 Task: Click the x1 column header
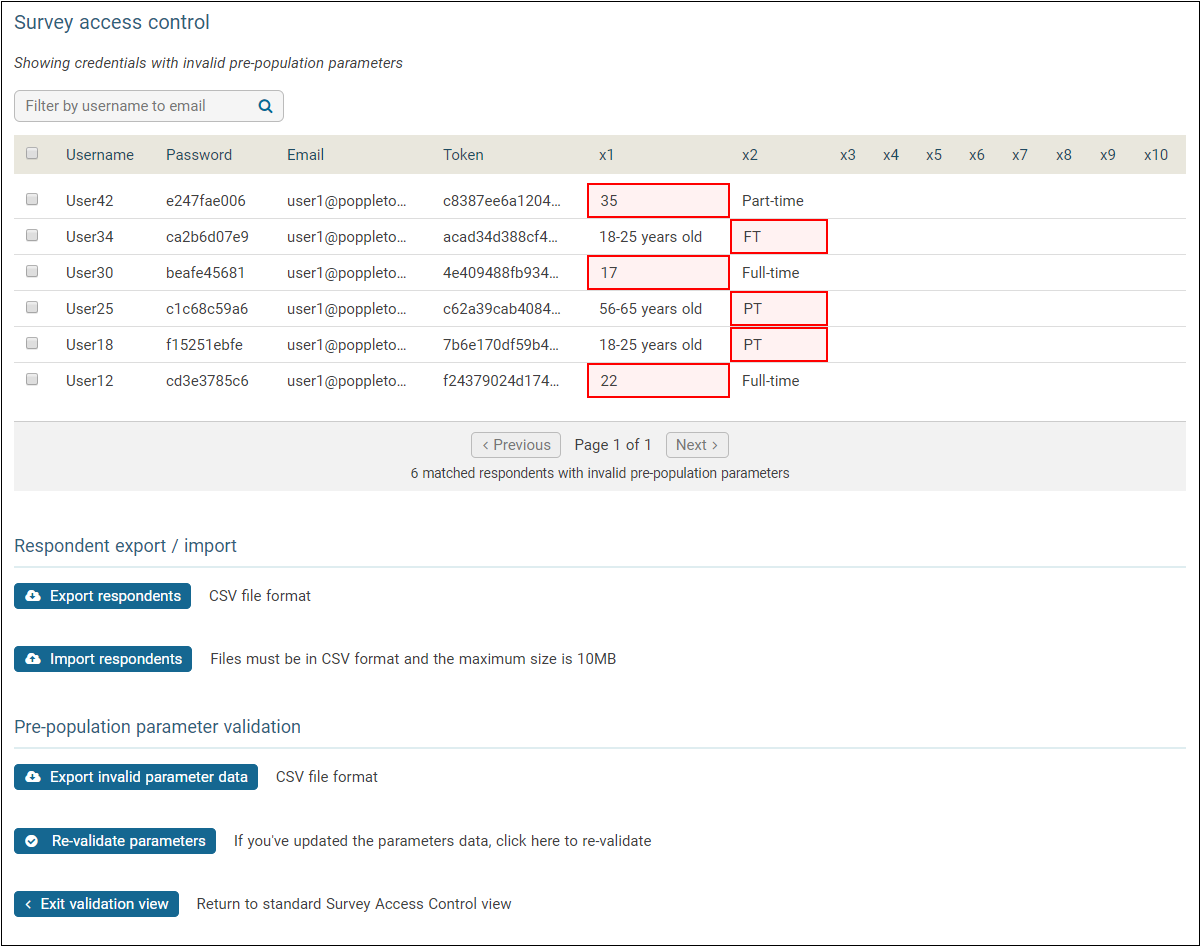(606, 155)
